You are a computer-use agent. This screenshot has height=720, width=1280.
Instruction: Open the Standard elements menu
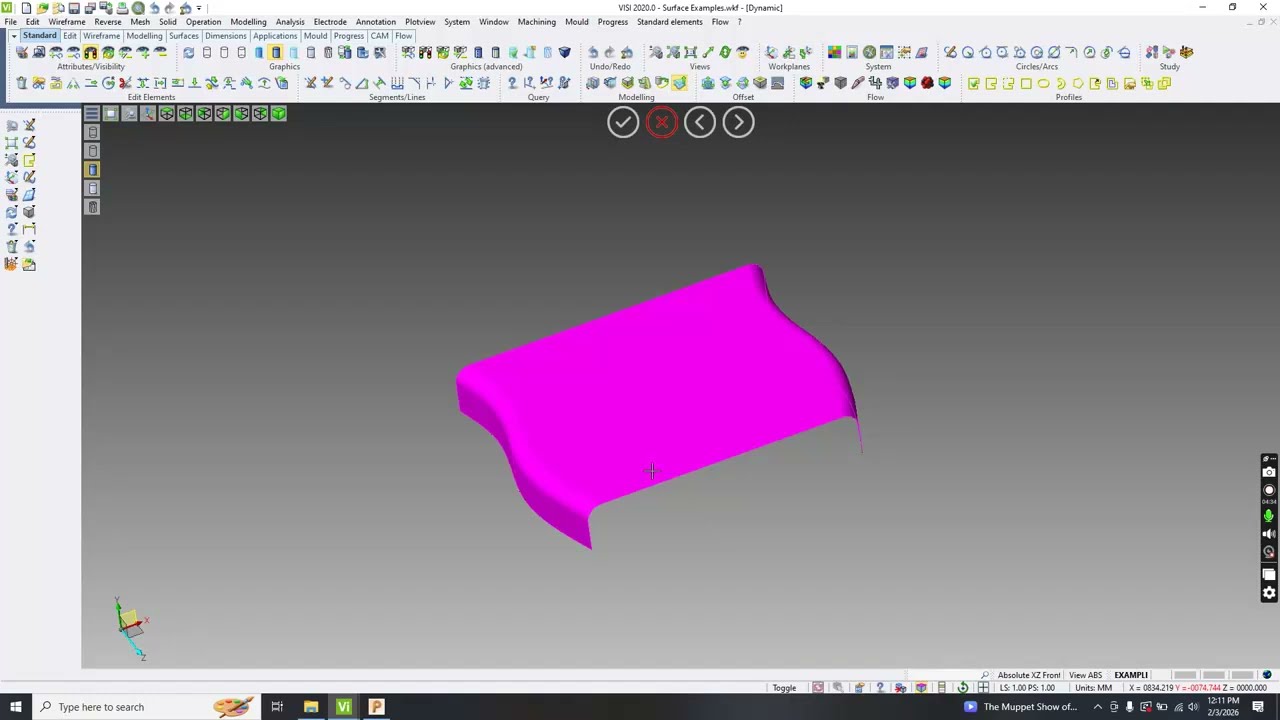669,22
